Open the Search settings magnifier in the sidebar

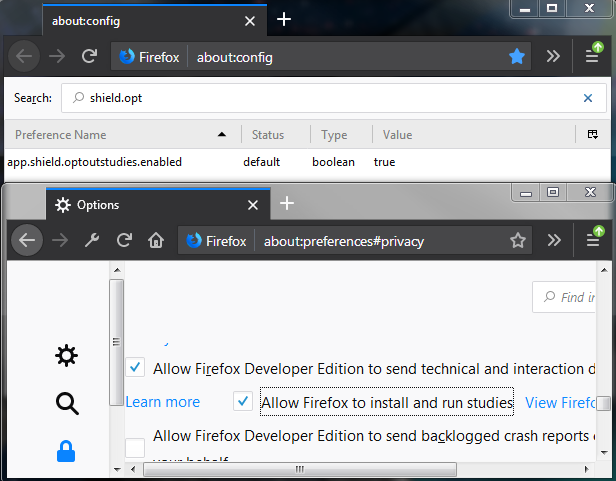coord(67,404)
